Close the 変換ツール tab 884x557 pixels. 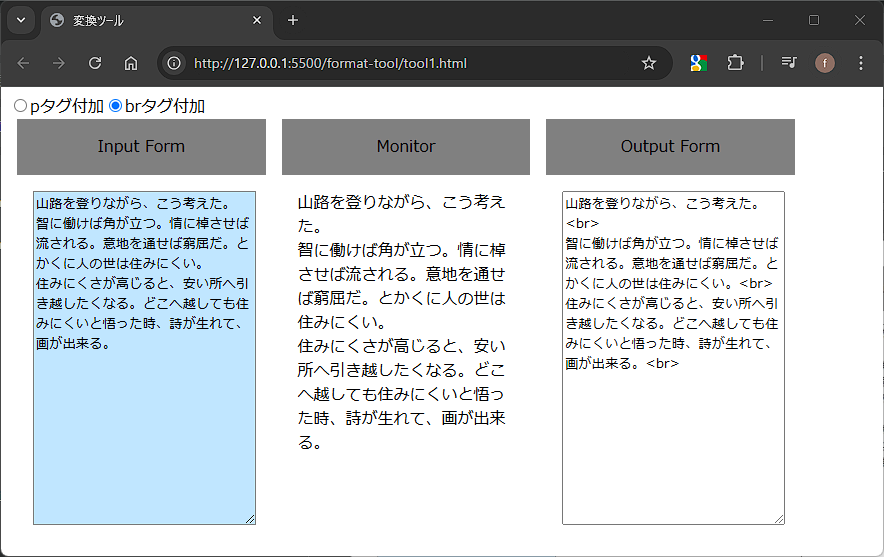click(x=257, y=20)
